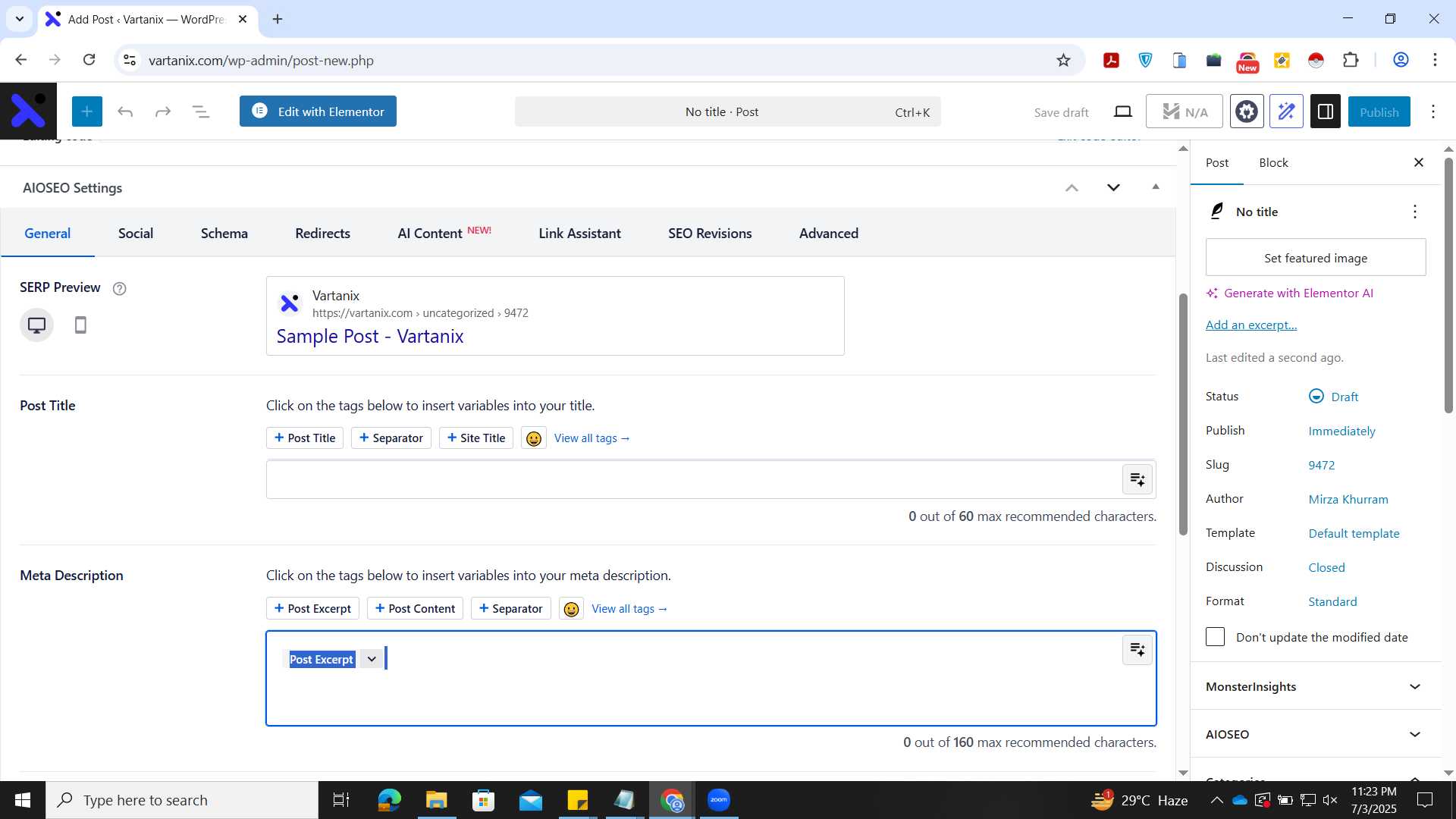
Task: Move AIOSEO Settings panel down
Action: pyautogui.click(x=1113, y=187)
